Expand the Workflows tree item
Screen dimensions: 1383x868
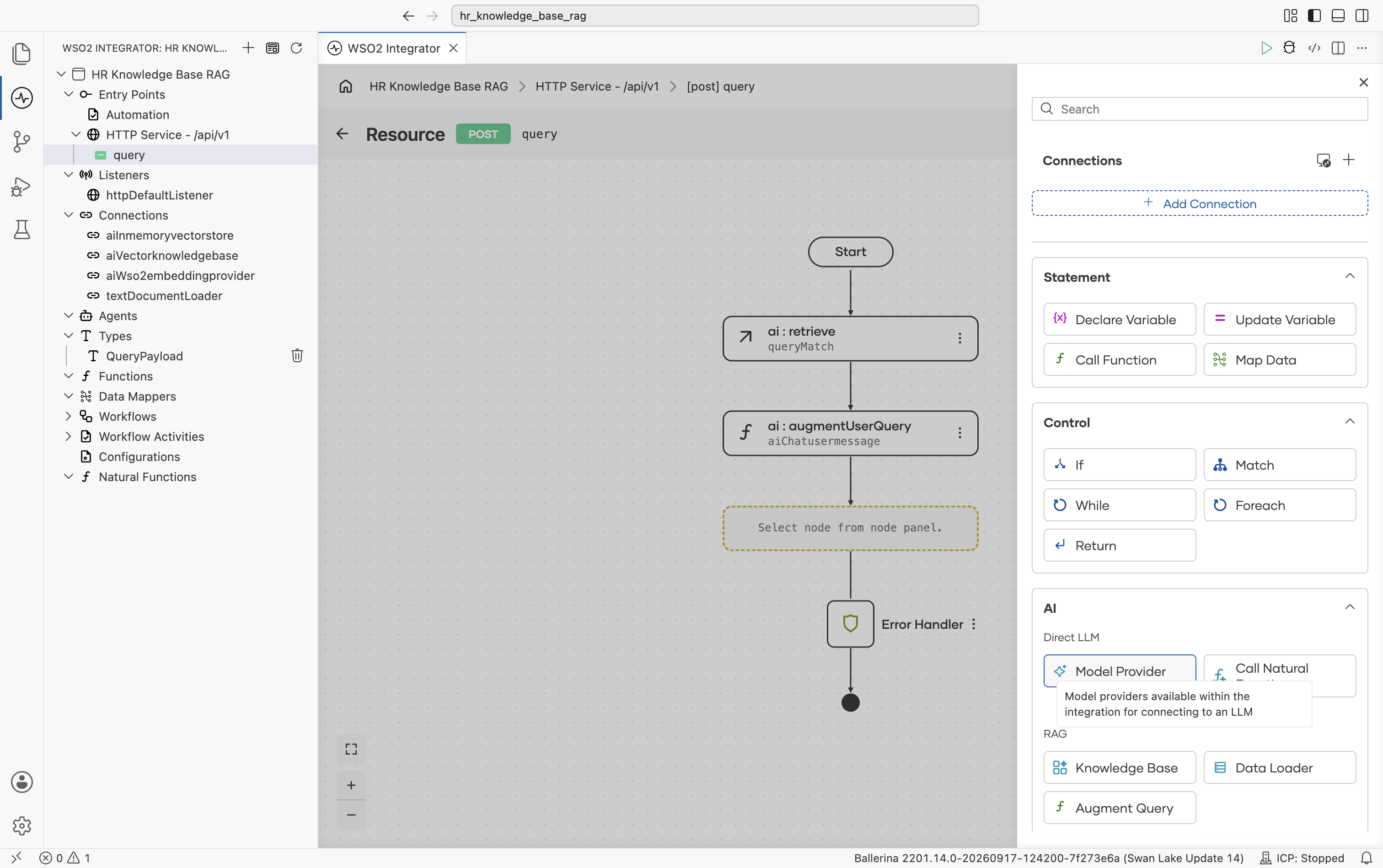pyautogui.click(x=68, y=416)
